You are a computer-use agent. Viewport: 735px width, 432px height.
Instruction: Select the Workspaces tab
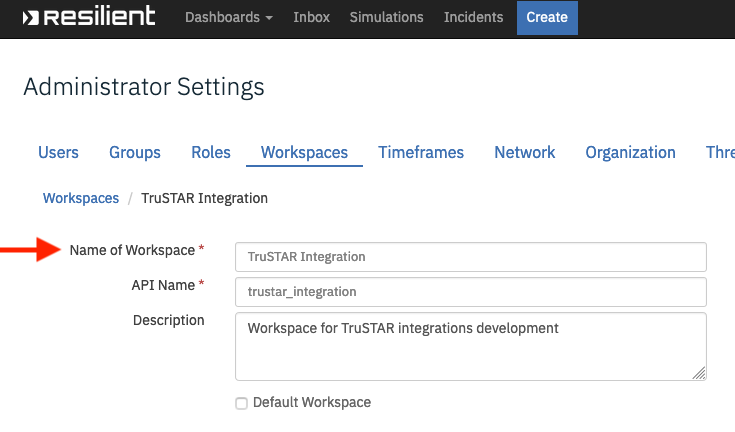(304, 152)
